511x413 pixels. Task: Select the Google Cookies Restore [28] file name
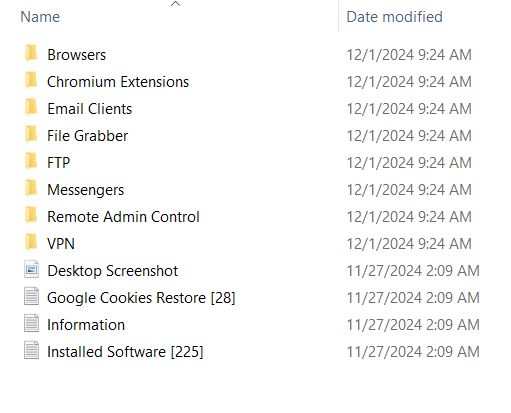point(141,298)
